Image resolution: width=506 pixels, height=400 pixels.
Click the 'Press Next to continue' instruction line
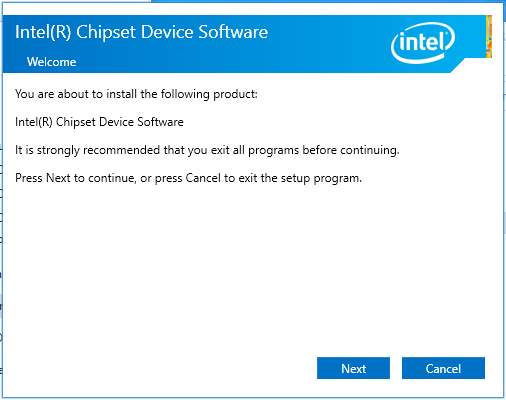point(188,178)
